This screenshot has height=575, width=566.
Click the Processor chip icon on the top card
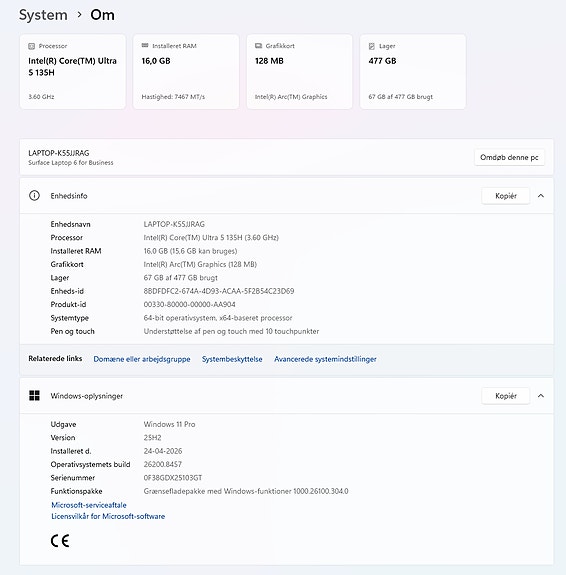click(32, 46)
